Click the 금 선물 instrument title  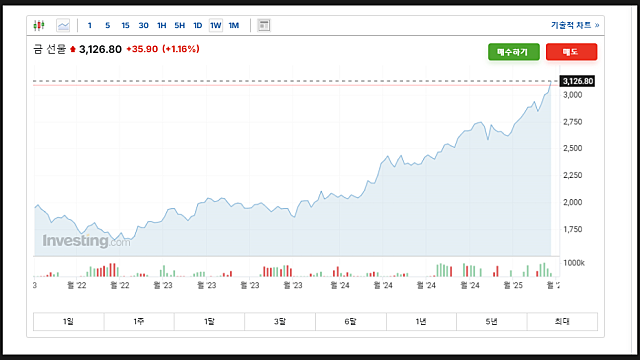(49, 49)
